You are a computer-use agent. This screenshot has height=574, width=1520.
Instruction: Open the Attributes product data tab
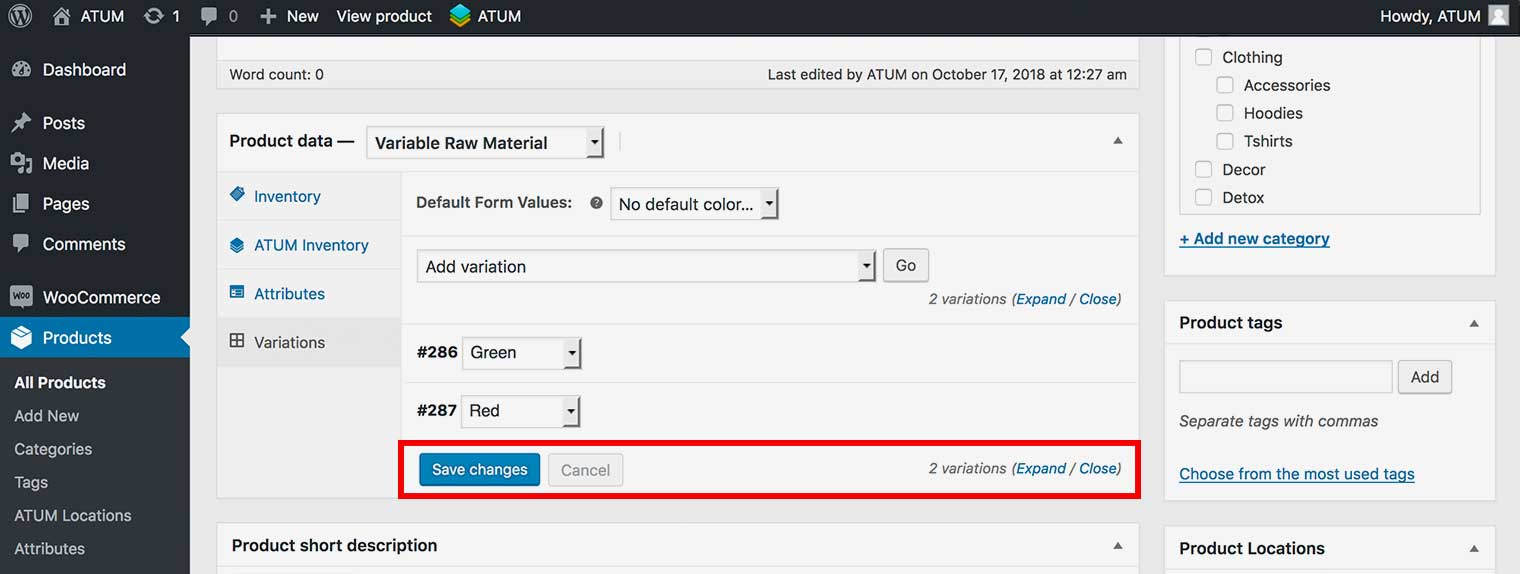tap(288, 293)
